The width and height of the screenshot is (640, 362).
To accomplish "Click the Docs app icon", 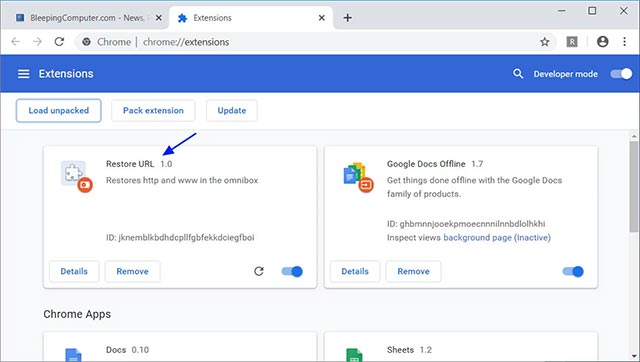I will coord(73,355).
